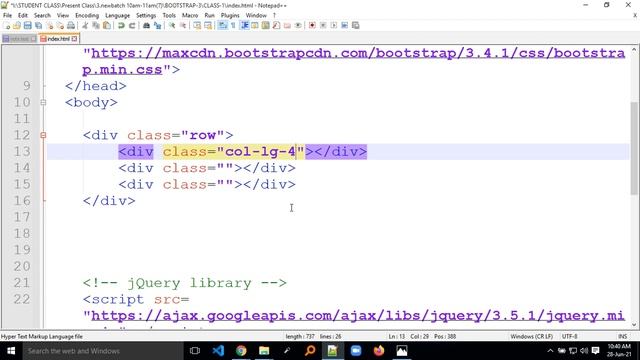Click in the Search the web and Windows box
Screen dimensions: 640x360
pyautogui.click(x=102, y=351)
